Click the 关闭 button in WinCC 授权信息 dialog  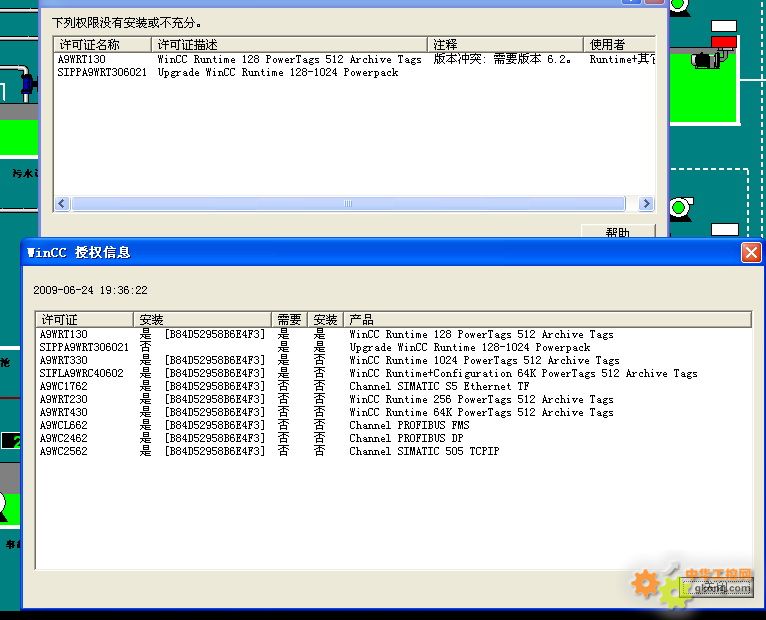716,587
